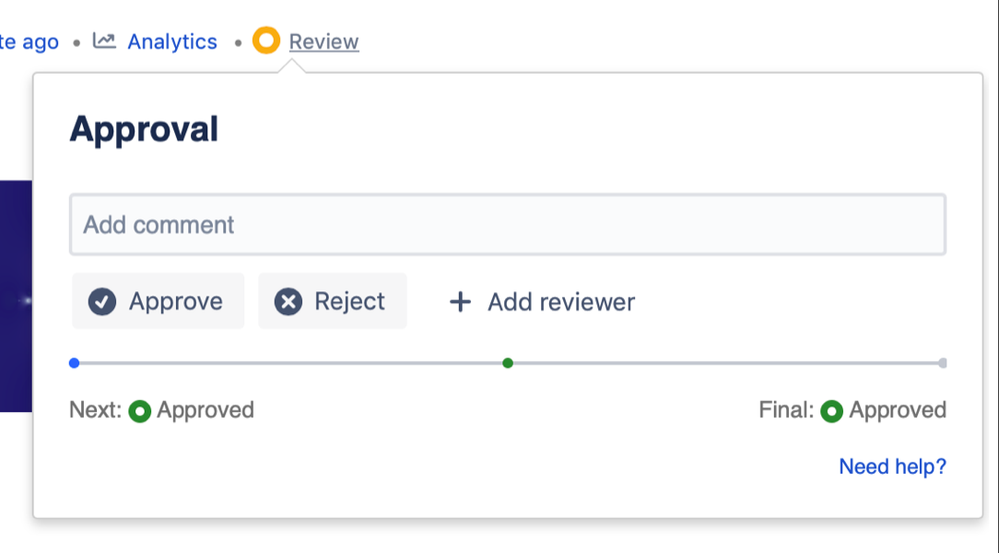Screen dimensions: 999x553
Task: Click the blue starting dot on workflow timeline
Action: pos(74,363)
